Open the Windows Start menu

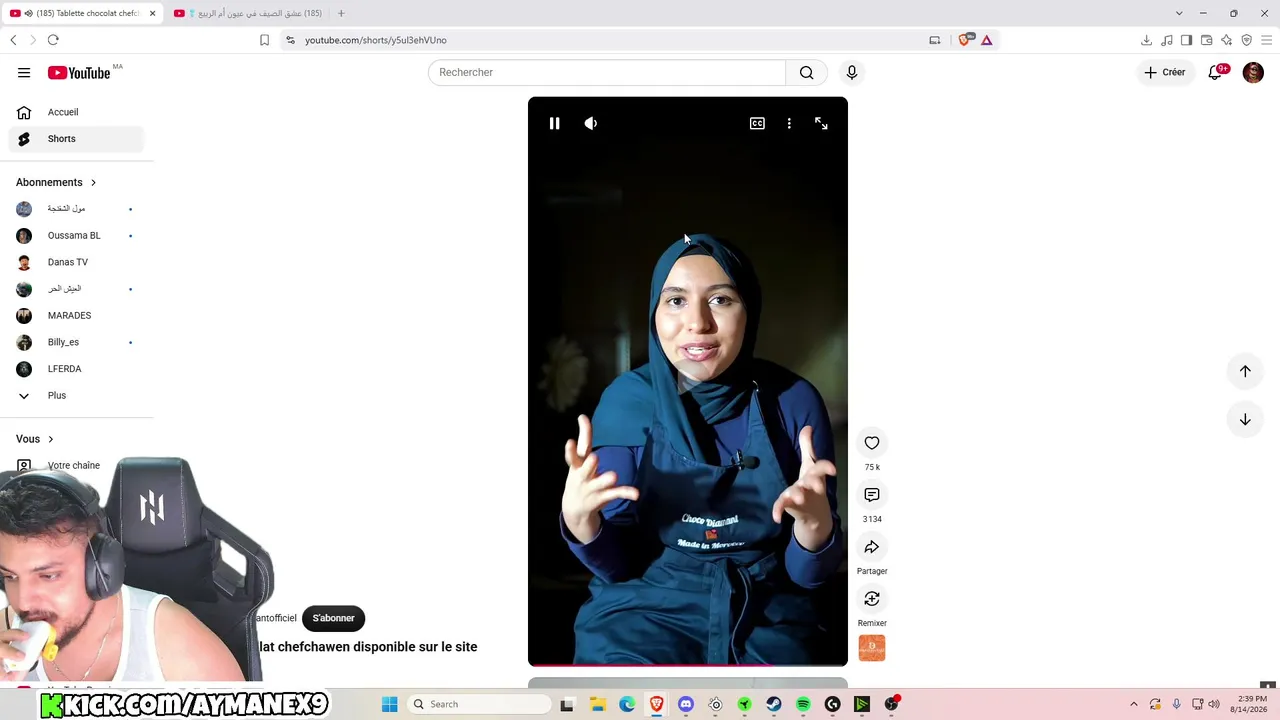pyautogui.click(x=390, y=704)
